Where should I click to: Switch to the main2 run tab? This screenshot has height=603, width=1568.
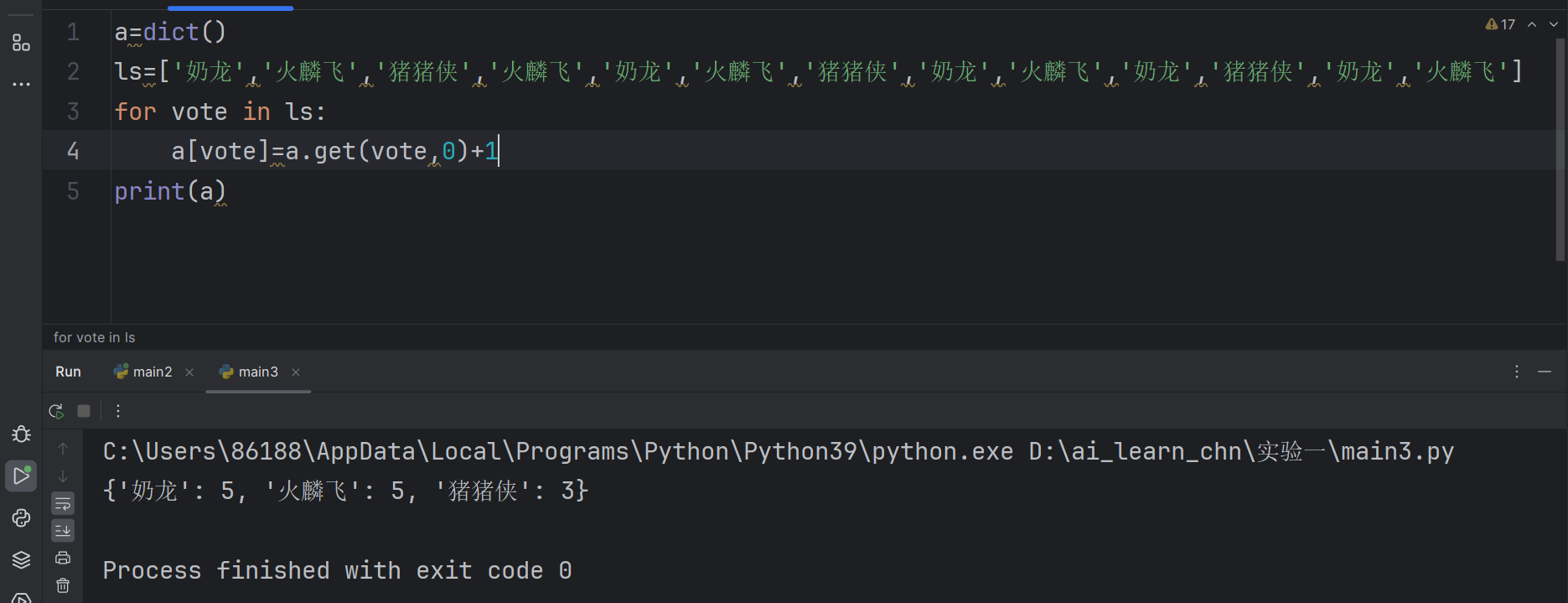point(143,372)
